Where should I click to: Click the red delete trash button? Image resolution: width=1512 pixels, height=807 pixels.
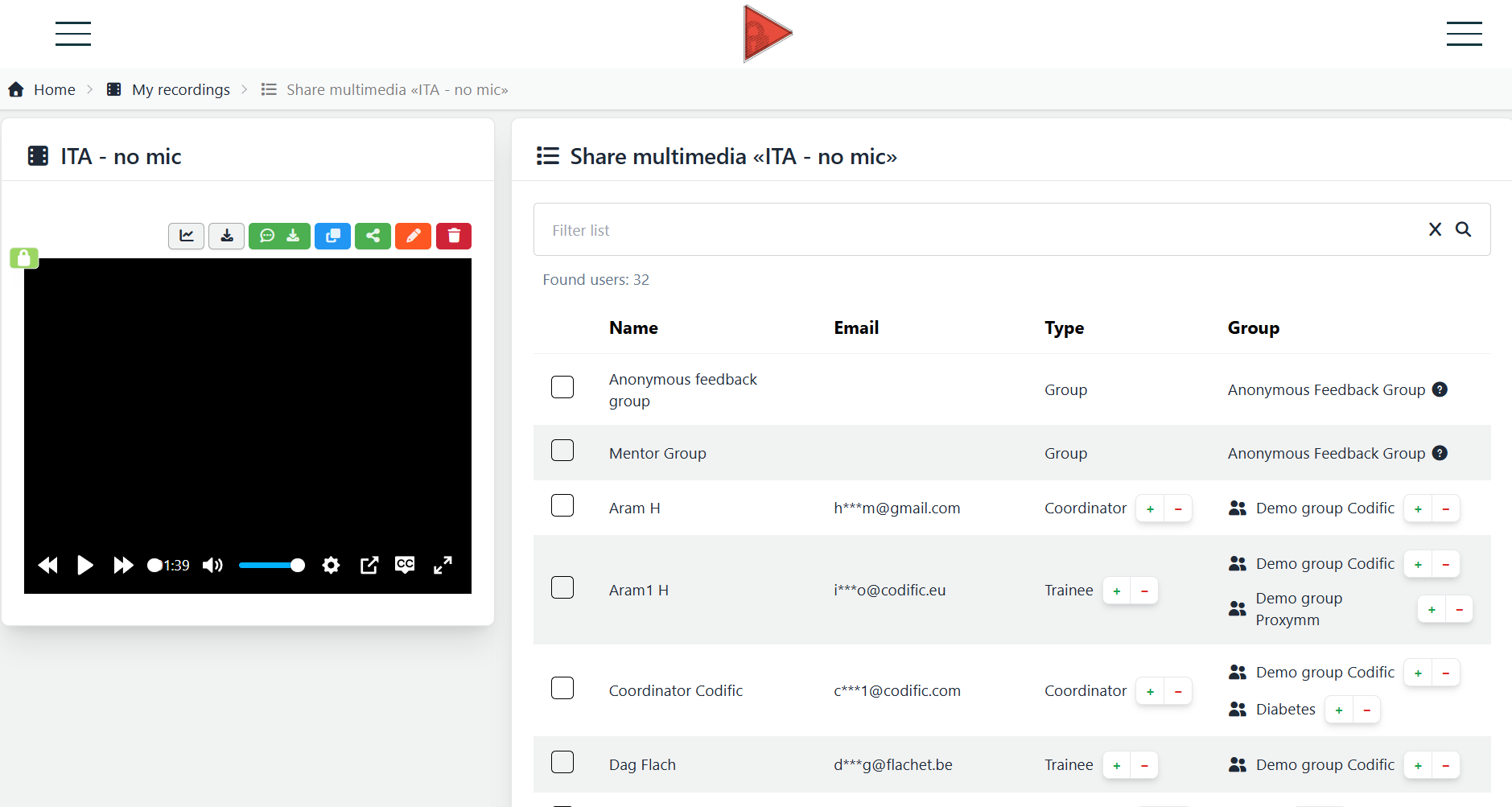[x=454, y=236]
